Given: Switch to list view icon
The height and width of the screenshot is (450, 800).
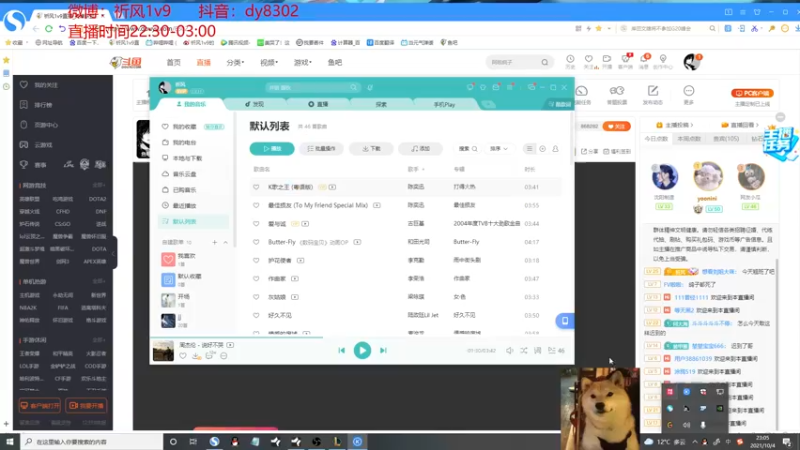Looking at the screenshot, I should coord(529,148).
